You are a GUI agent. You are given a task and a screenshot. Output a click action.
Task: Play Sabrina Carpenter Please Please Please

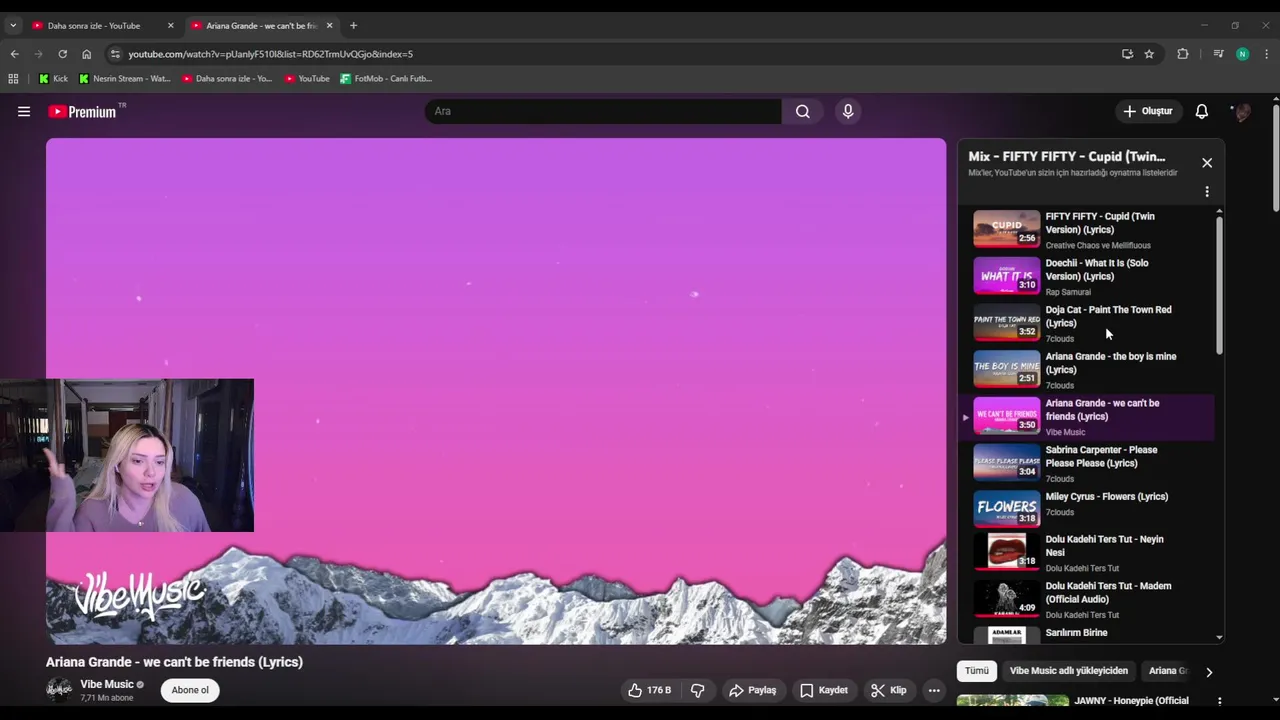pyautogui.click(x=1087, y=463)
